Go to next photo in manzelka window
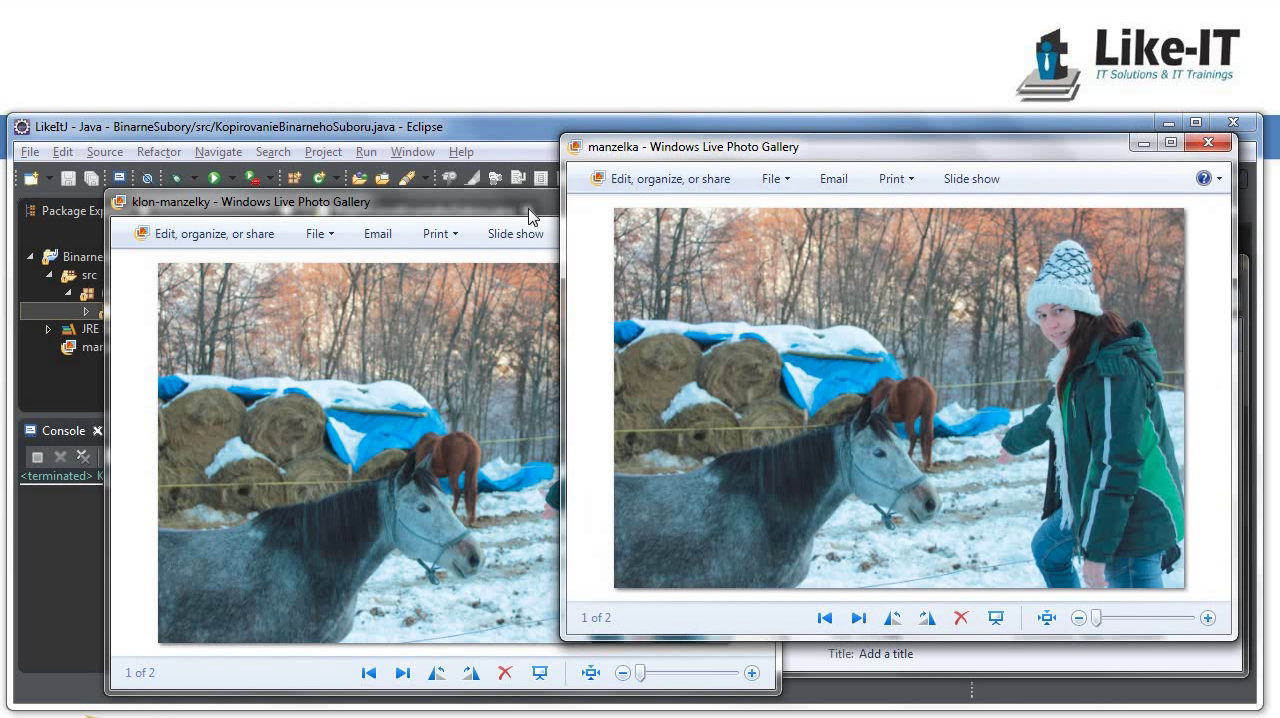Image resolution: width=1280 pixels, height=718 pixels. [x=859, y=618]
